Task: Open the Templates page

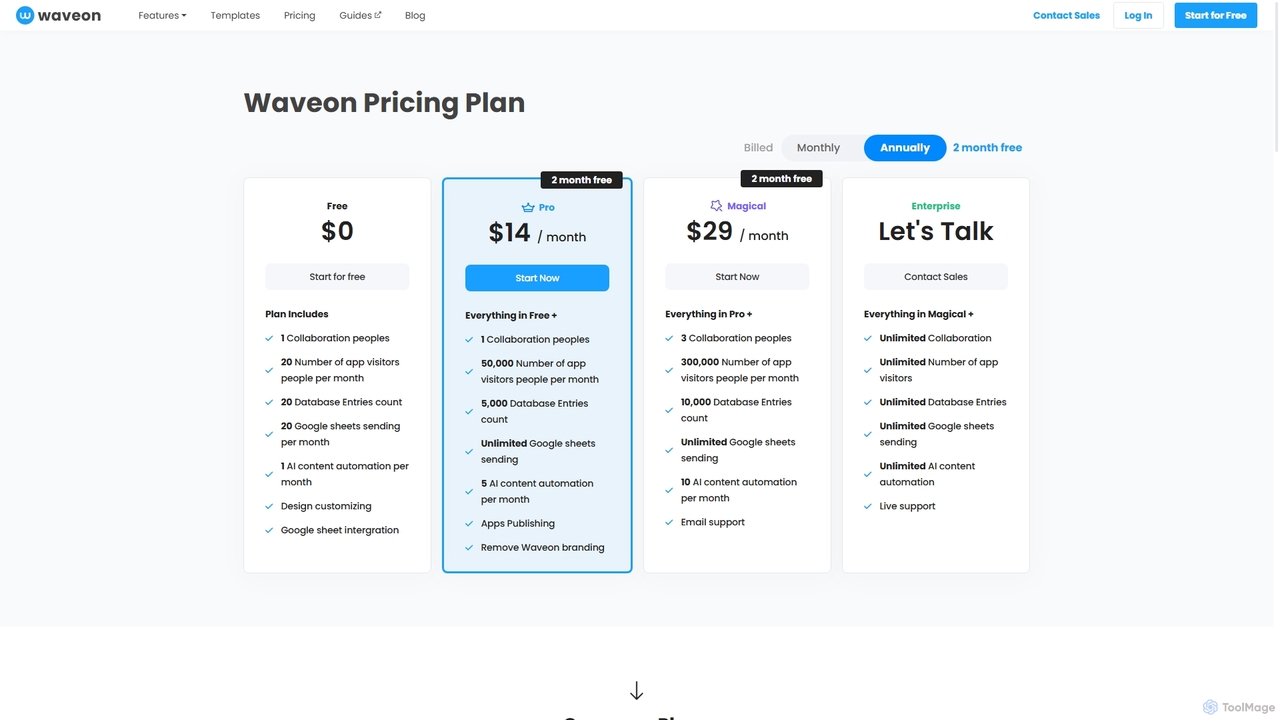Action: click(x=235, y=16)
